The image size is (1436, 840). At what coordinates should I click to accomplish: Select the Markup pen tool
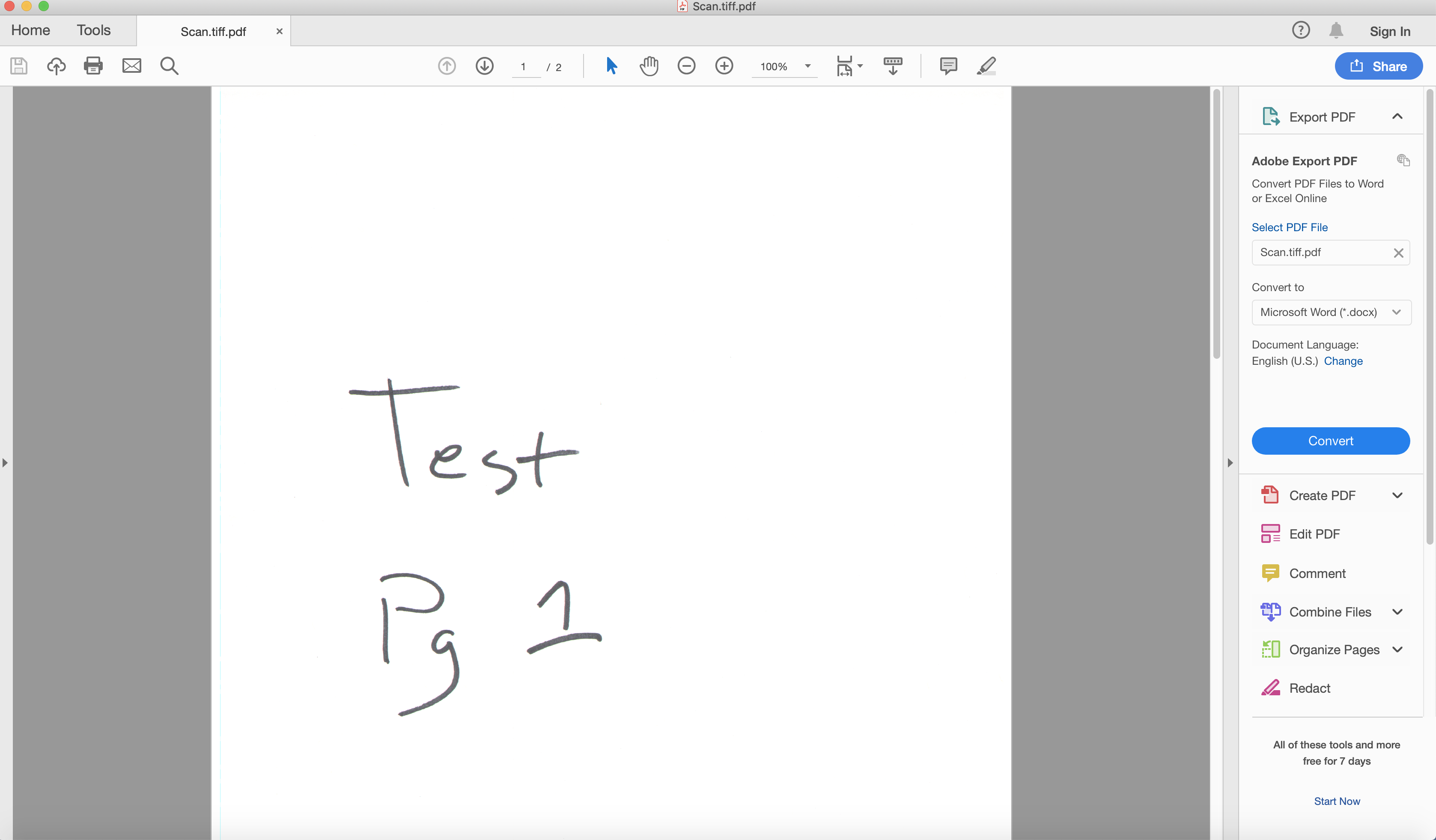point(986,65)
